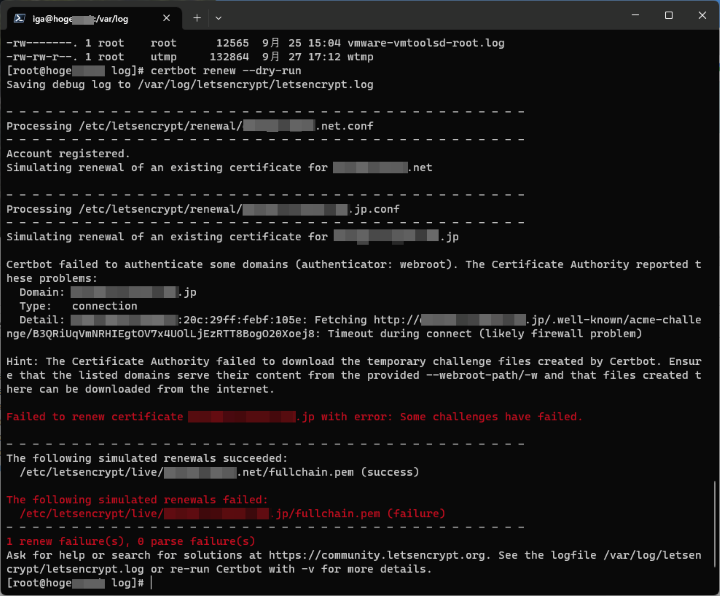Click the PowerShell icon on the terminal tab

tap(17, 16)
